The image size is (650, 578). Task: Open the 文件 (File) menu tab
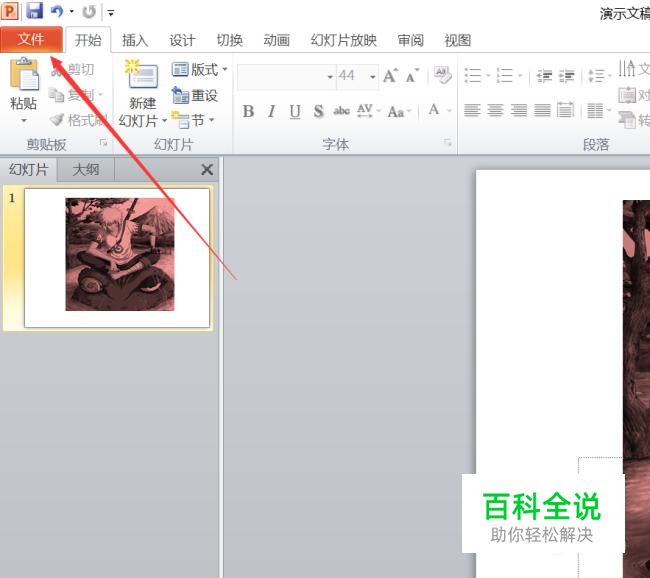coord(31,39)
